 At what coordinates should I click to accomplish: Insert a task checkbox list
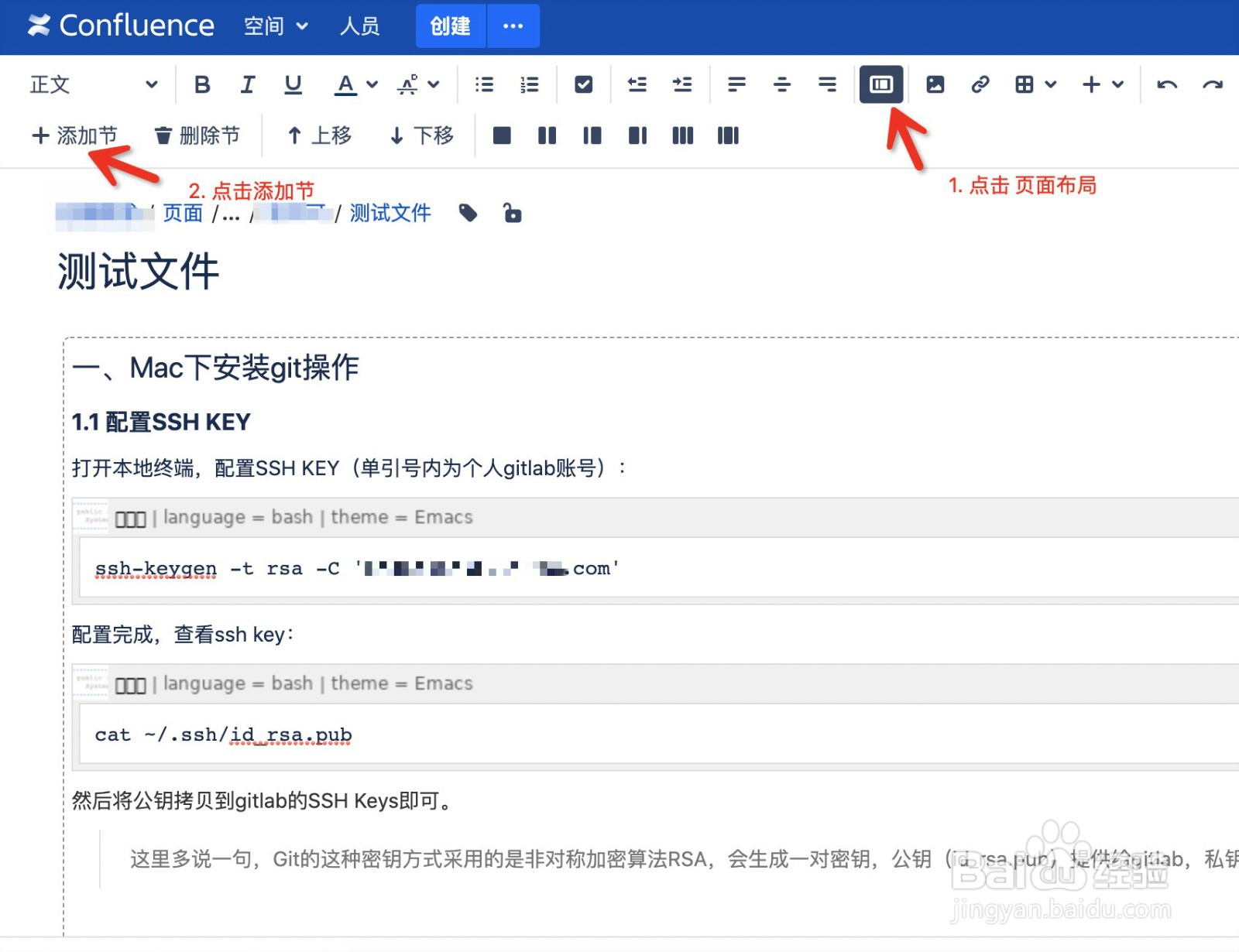583,84
